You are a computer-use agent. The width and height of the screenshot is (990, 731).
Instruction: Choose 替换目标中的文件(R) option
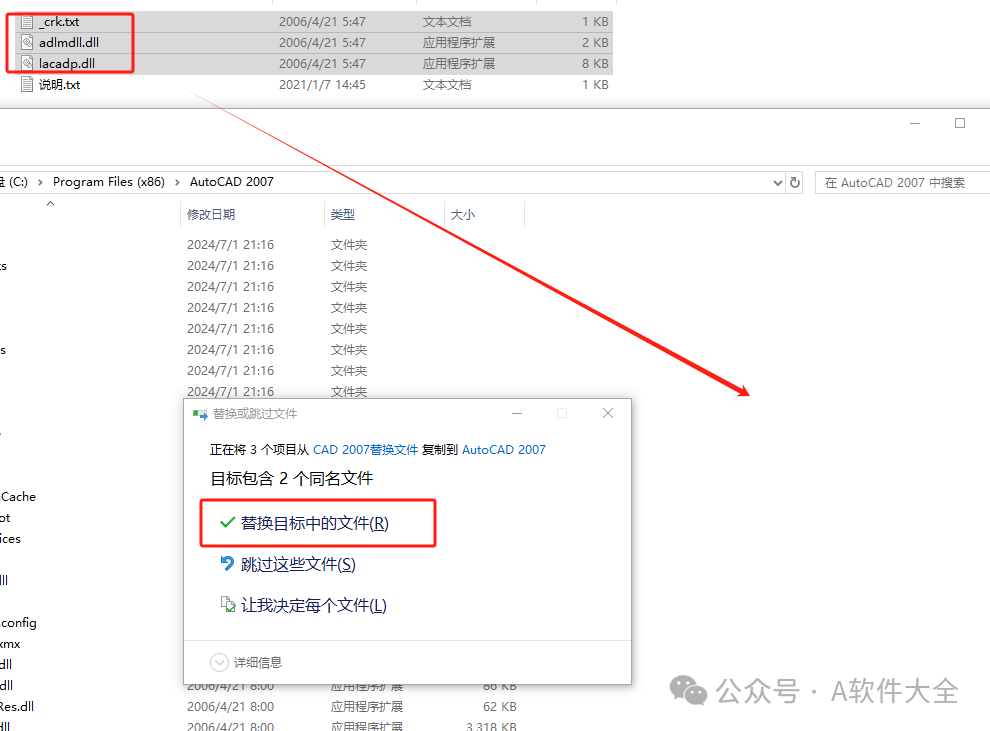pyautogui.click(x=318, y=523)
